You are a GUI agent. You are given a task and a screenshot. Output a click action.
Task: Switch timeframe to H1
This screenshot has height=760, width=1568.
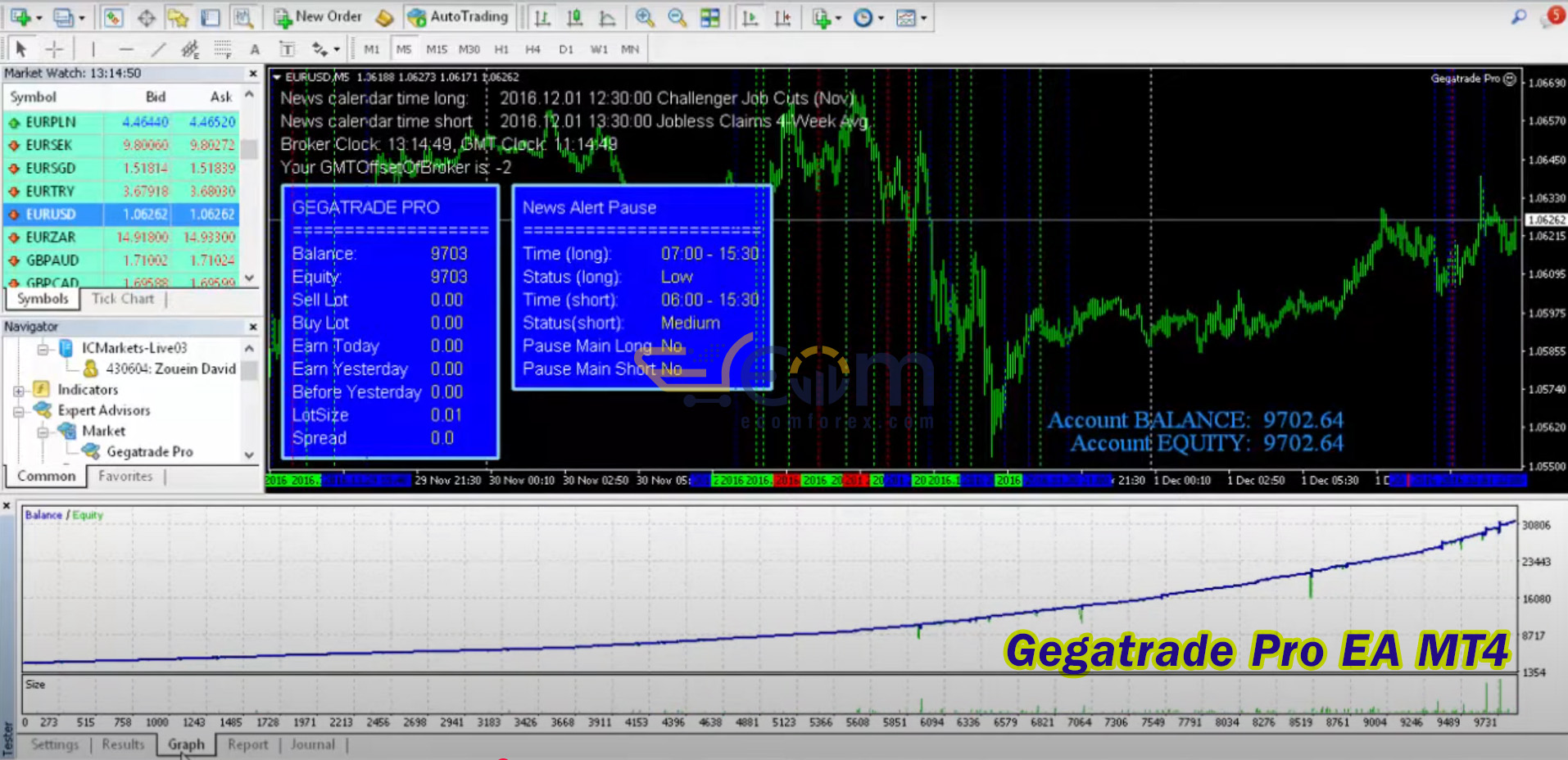click(x=501, y=49)
